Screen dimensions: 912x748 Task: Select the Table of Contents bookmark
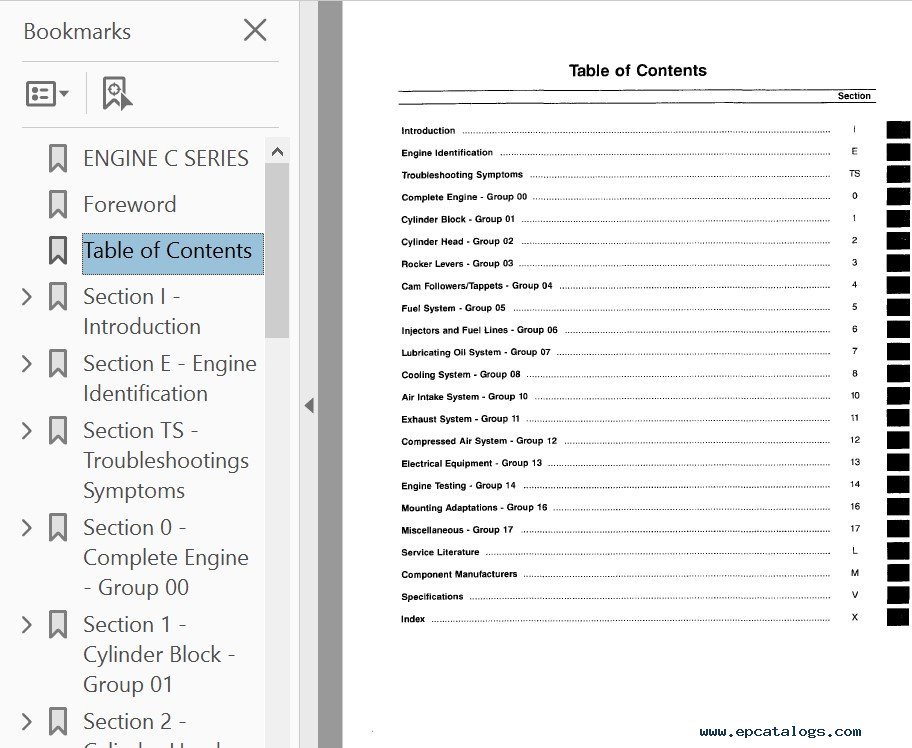pos(173,254)
